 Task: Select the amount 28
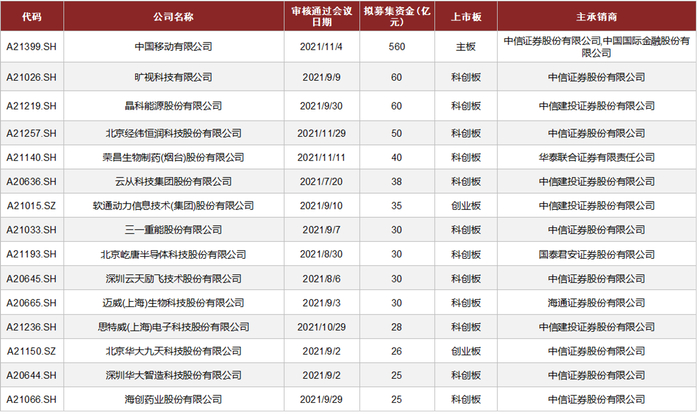click(x=397, y=327)
